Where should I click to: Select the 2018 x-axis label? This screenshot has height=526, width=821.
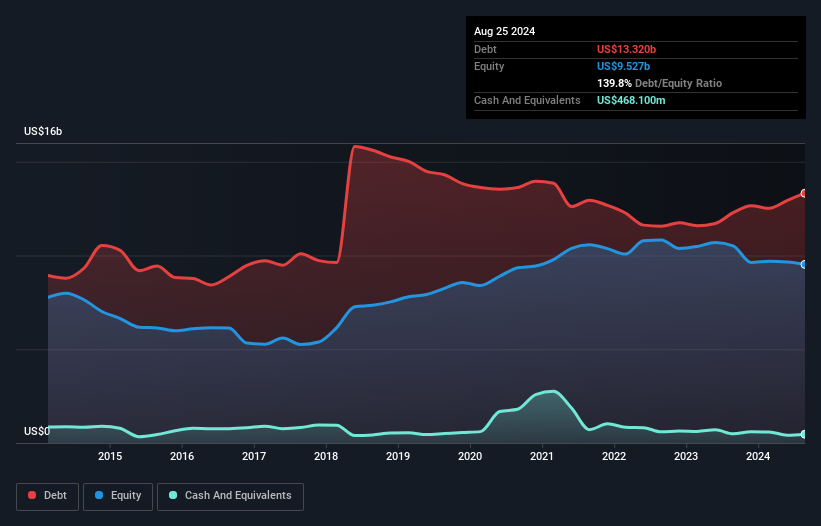(x=326, y=456)
